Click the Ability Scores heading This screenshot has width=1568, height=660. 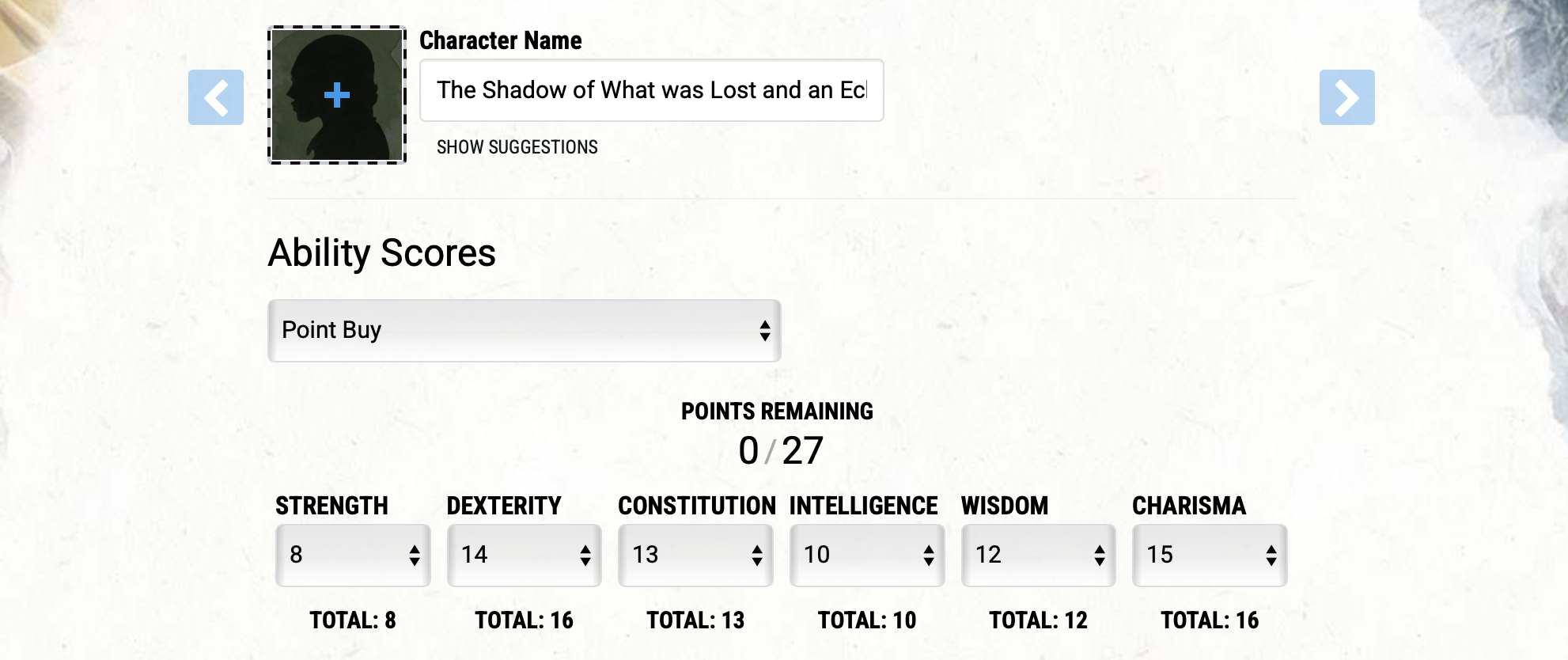(x=382, y=253)
